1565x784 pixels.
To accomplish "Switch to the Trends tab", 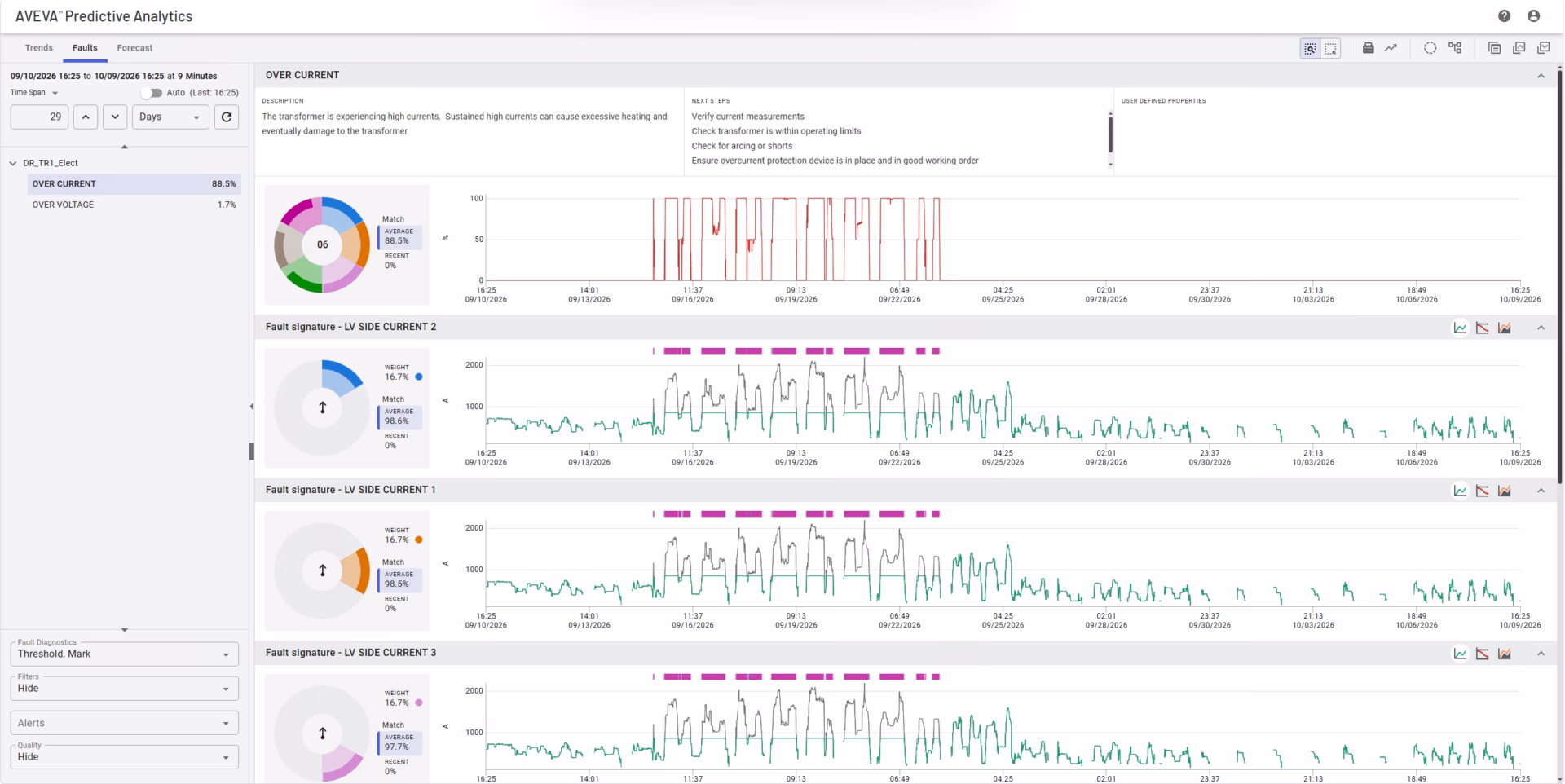I will click(38, 48).
